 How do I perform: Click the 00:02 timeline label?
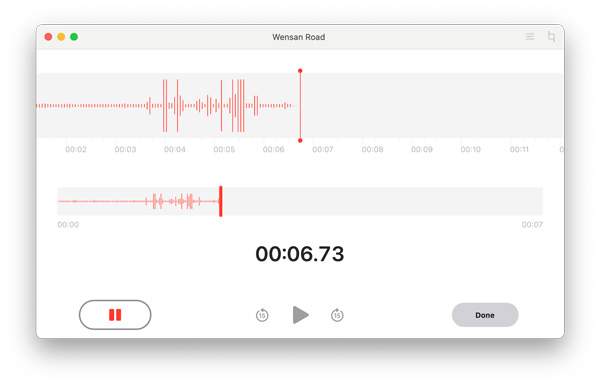pyautogui.click(x=76, y=149)
